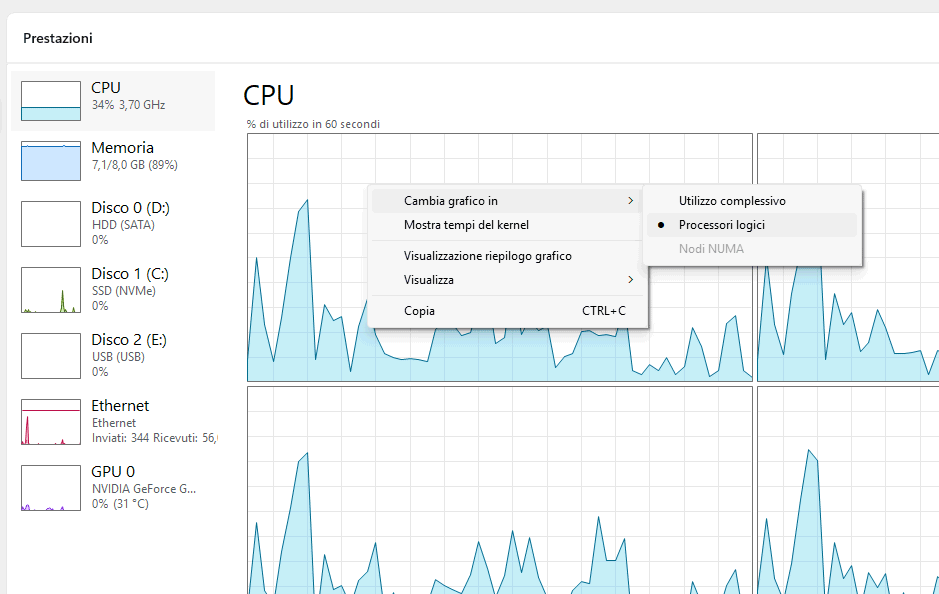Image resolution: width=939 pixels, height=594 pixels.
Task: Select Processori logici graph mode
Action: pos(752,225)
